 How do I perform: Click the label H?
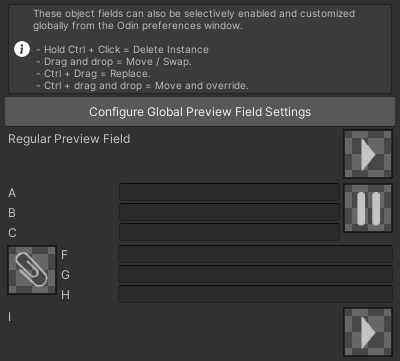(x=65, y=295)
